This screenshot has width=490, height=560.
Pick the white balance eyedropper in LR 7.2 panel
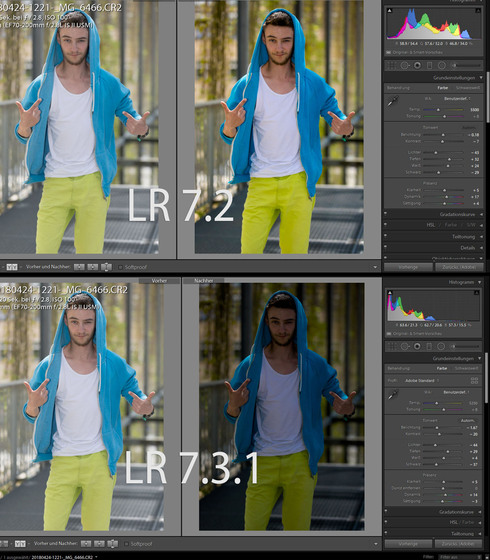393,101
